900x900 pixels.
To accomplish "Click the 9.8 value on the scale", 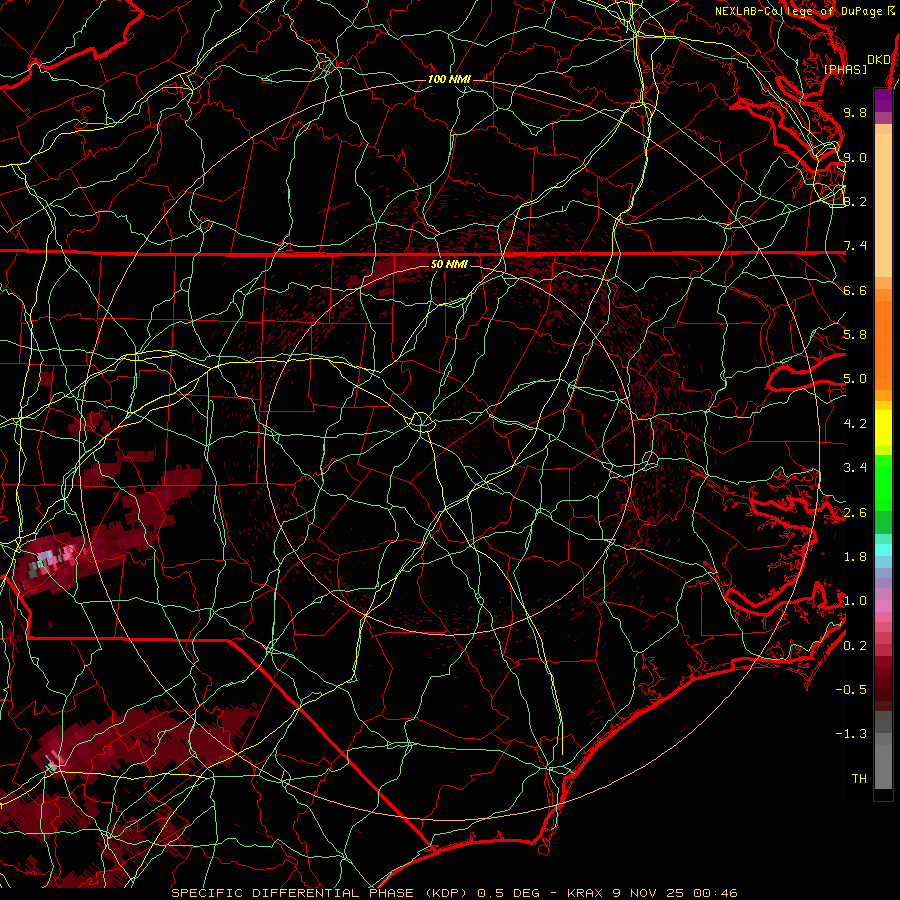I will tap(855, 112).
